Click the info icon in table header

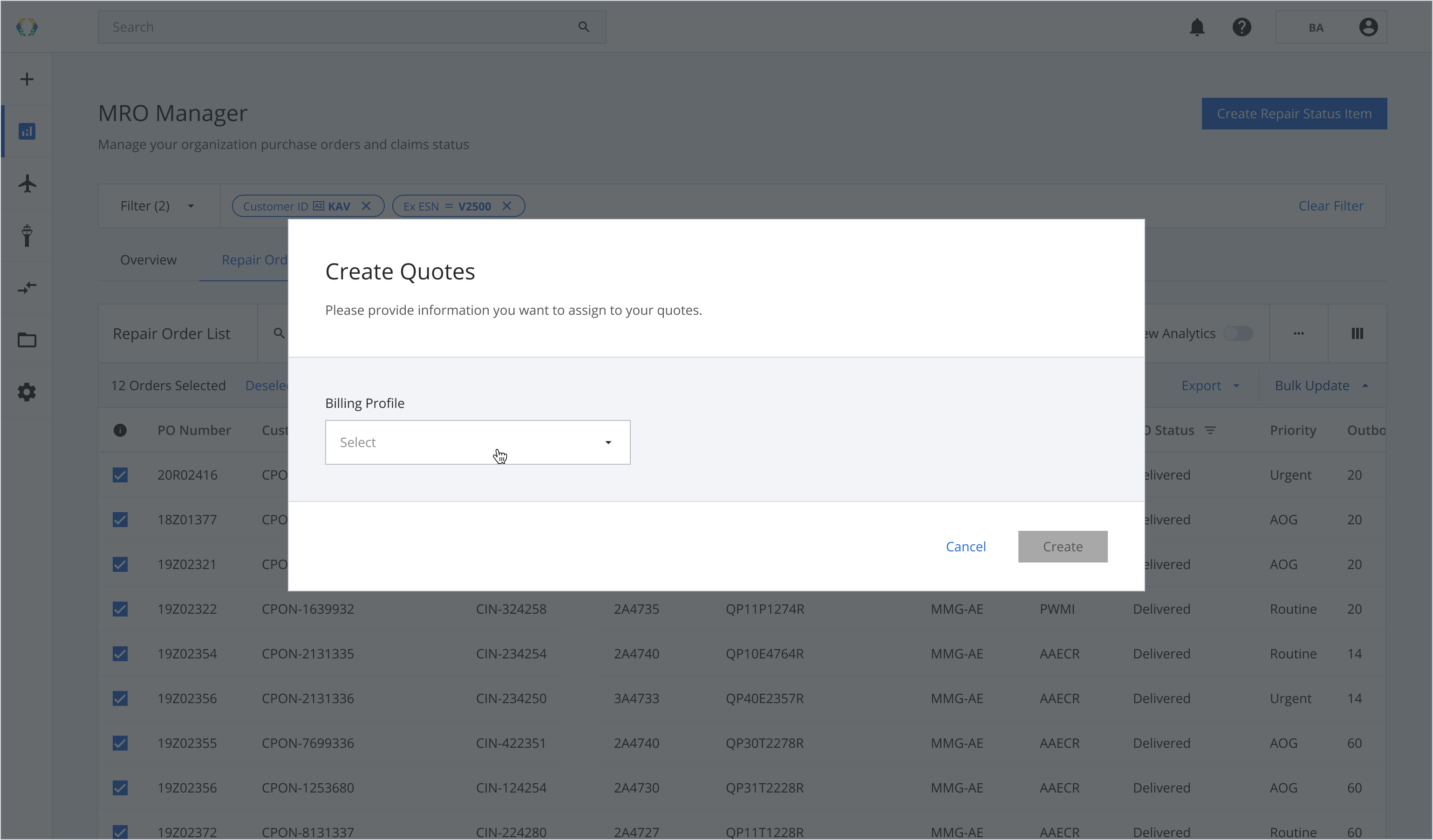(x=120, y=430)
